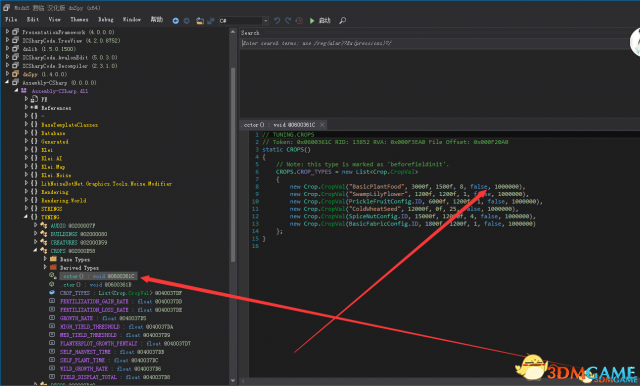Select the .cctor() method tree row
The width and height of the screenshot is (640, 386).
[98, 276]
